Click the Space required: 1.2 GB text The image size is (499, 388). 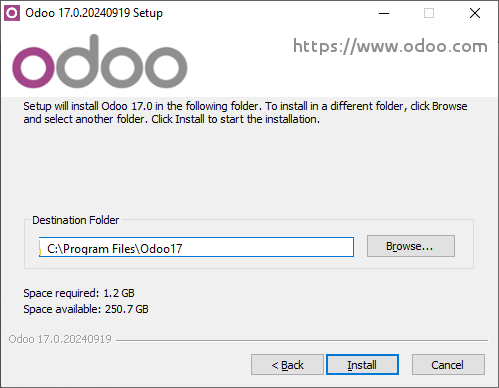[79, 293]
